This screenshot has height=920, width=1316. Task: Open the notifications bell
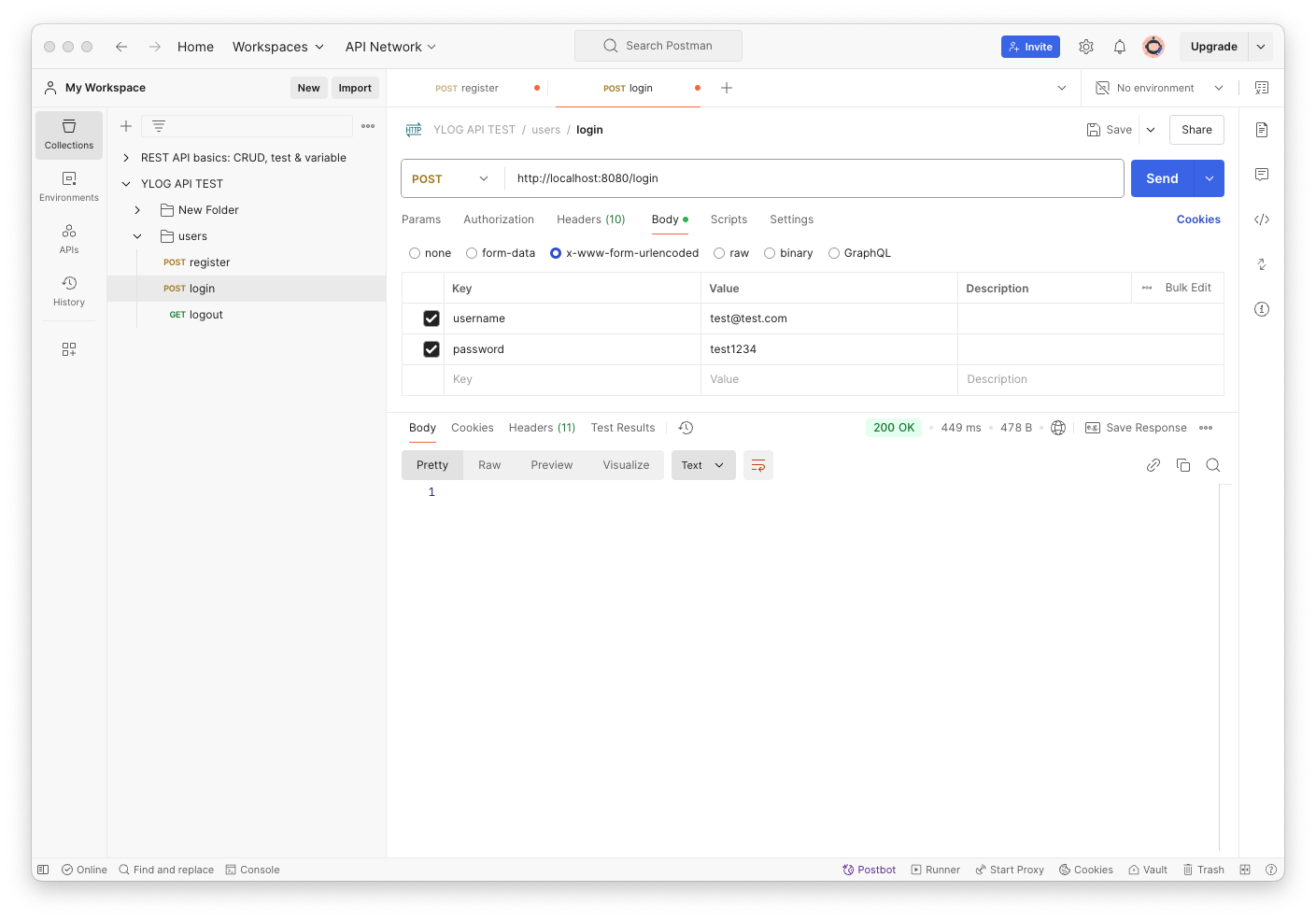[1120, 47]
